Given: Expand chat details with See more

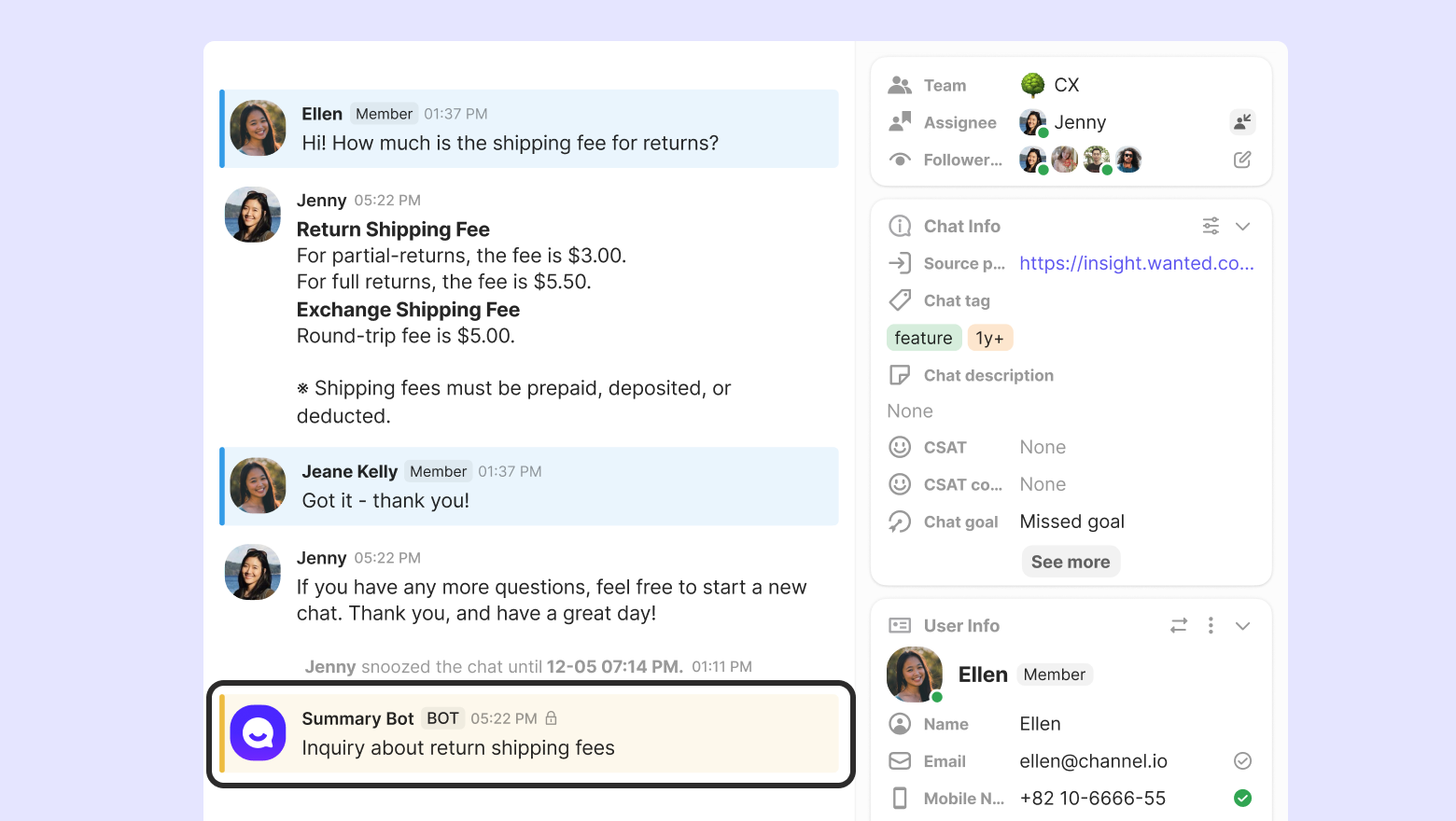Looking at the screenshot, I should click(x=1071, y=562).
